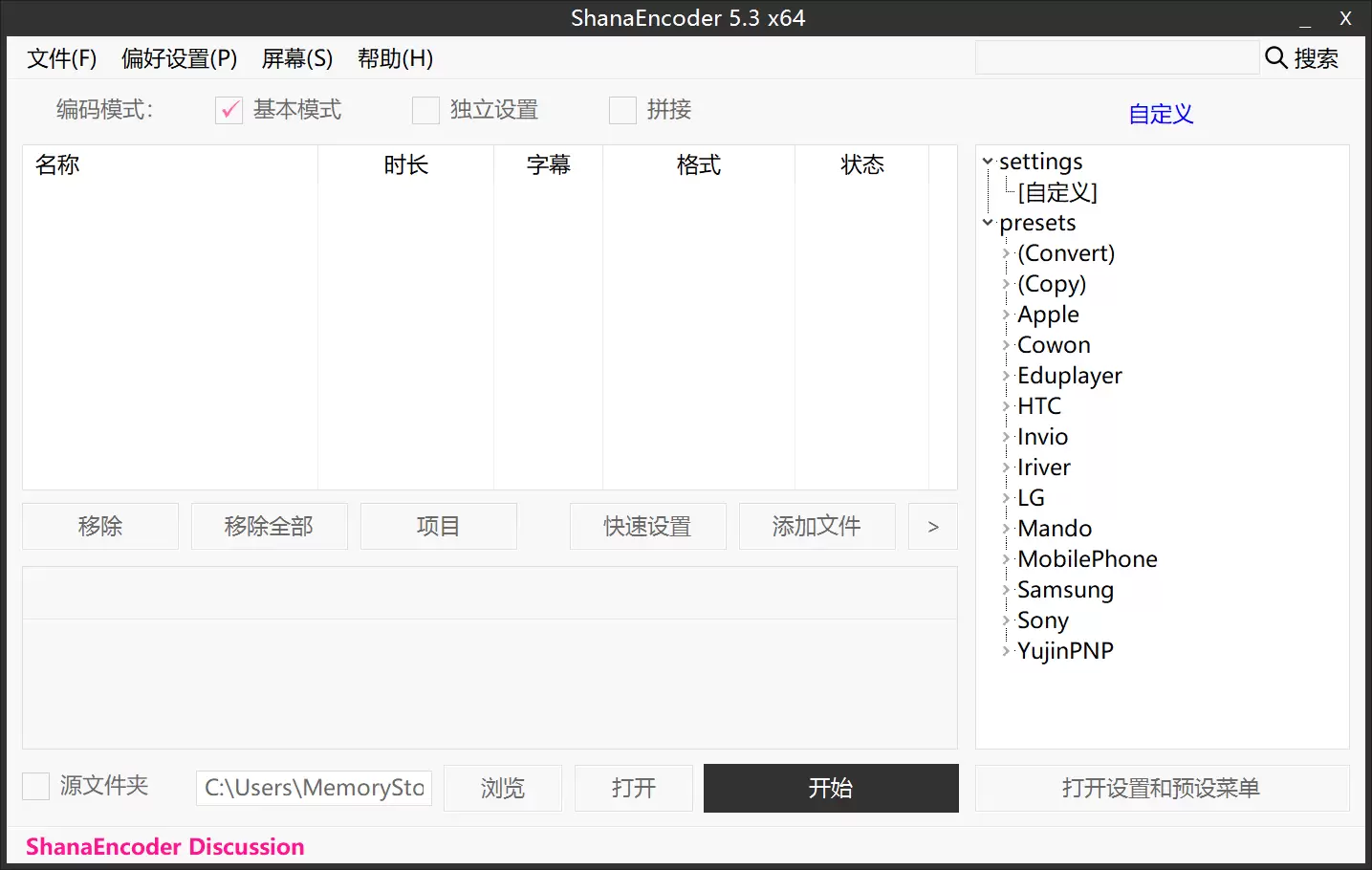This screenshot has width=1372, height=870.
Task: Select the MobilePhone preset item
Action: pos(1087,559)
